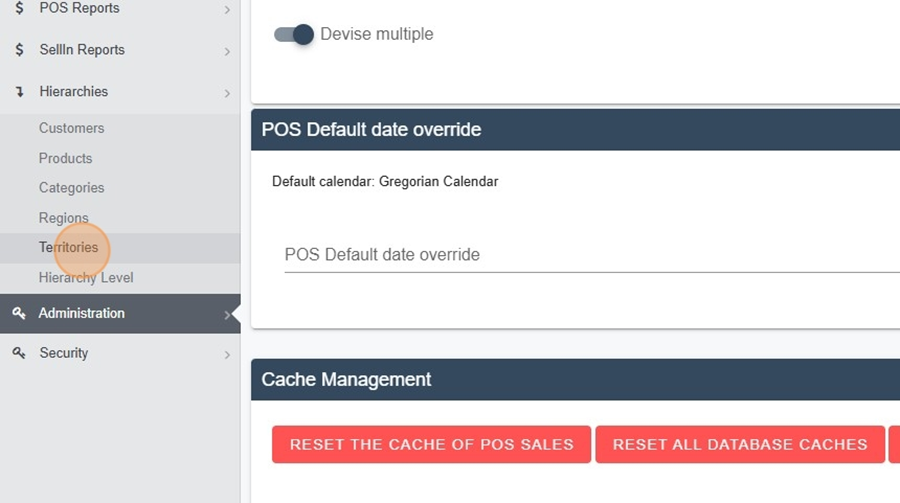This screenshot has height=503, width=900.
Task: Click the key icon beside Security
Action: [x=19, y=353]
